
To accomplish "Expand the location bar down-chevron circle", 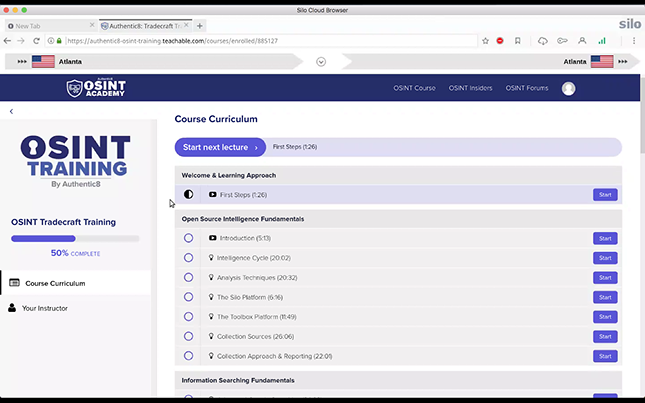I will pyautogui.click(x=321, y=62).
